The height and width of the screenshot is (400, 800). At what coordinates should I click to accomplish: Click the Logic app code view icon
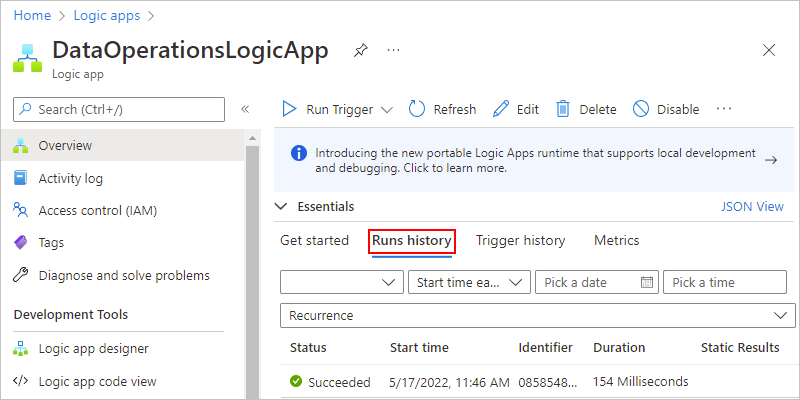click(x=20, y=381)
